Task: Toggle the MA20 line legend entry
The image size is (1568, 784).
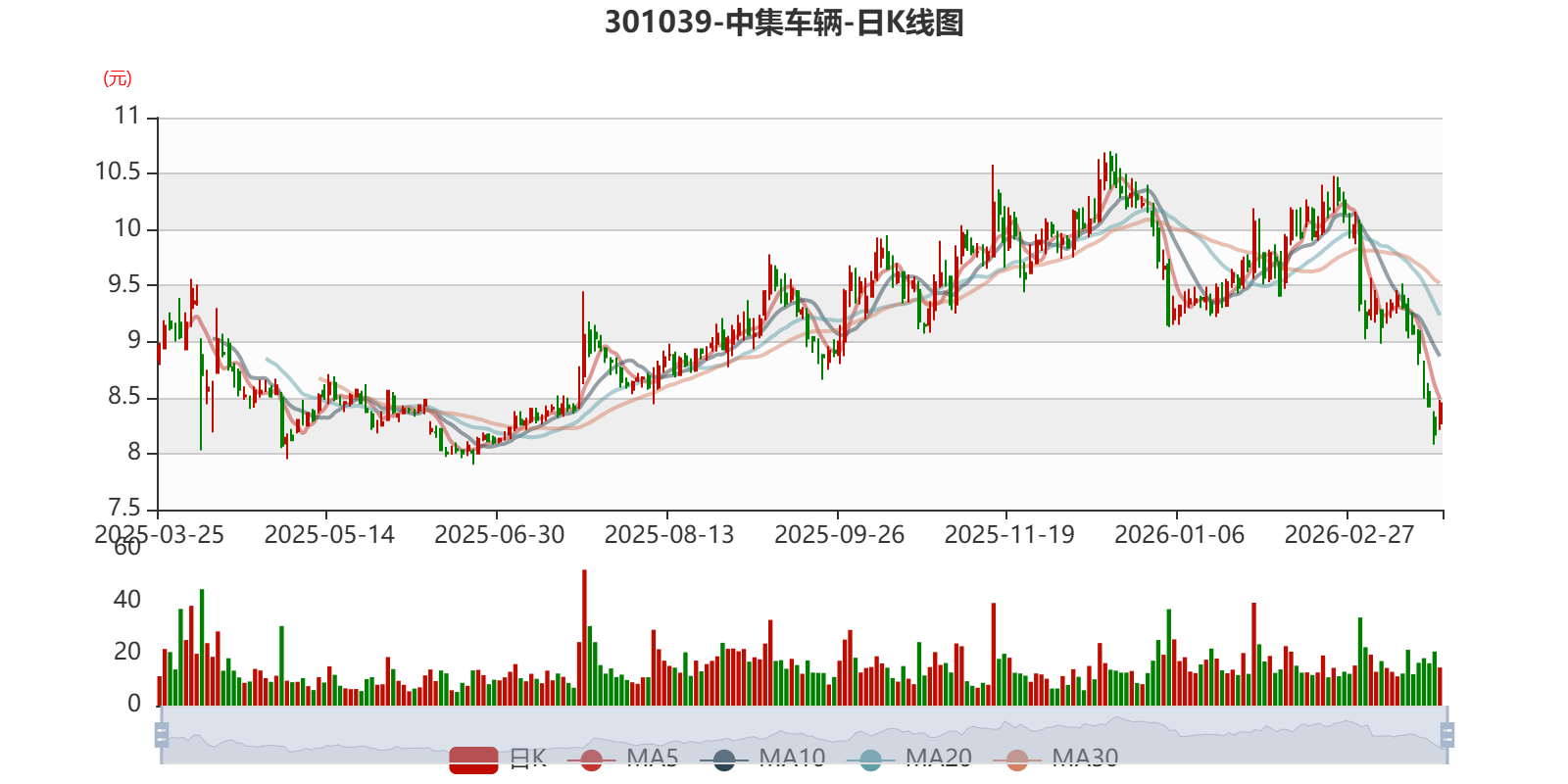Action: point(908,759)
